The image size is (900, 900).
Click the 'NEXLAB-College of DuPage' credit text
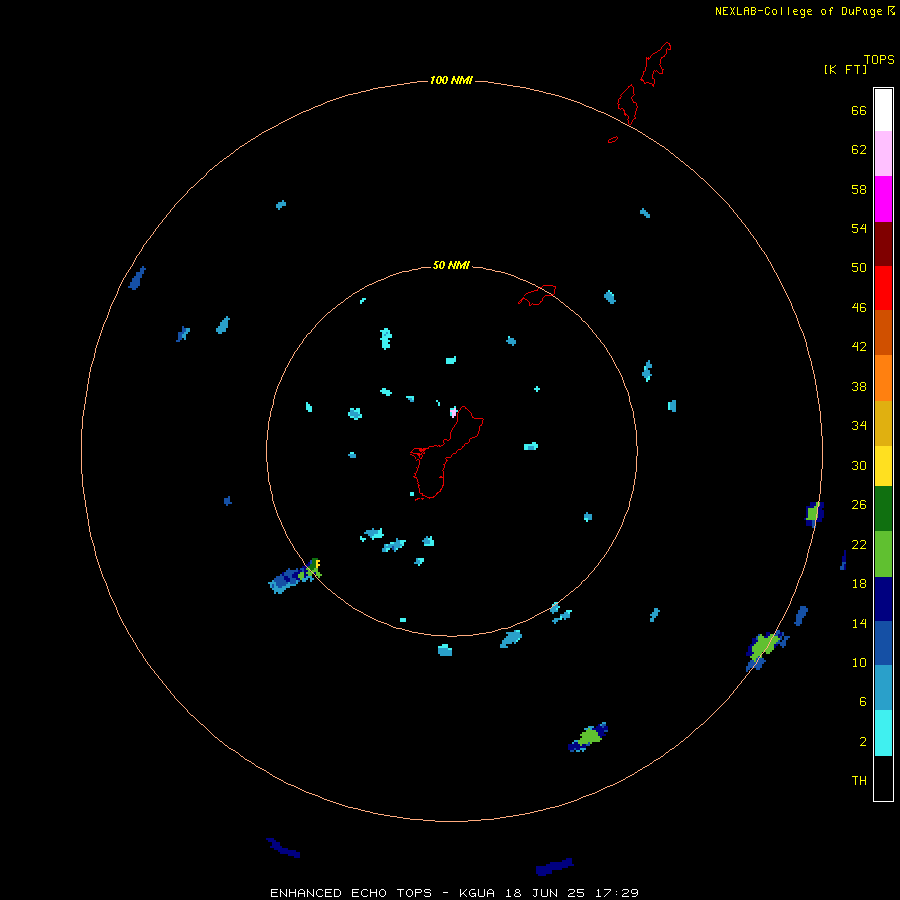(x=798, y=11)
